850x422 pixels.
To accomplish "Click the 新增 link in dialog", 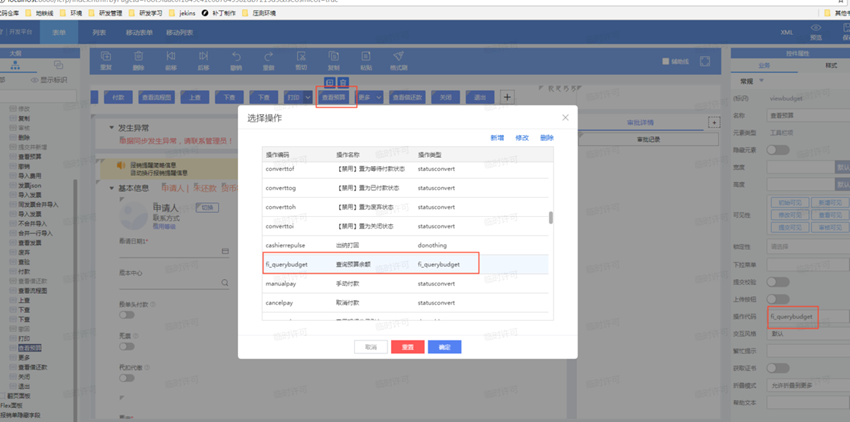I will click(497, 138).
